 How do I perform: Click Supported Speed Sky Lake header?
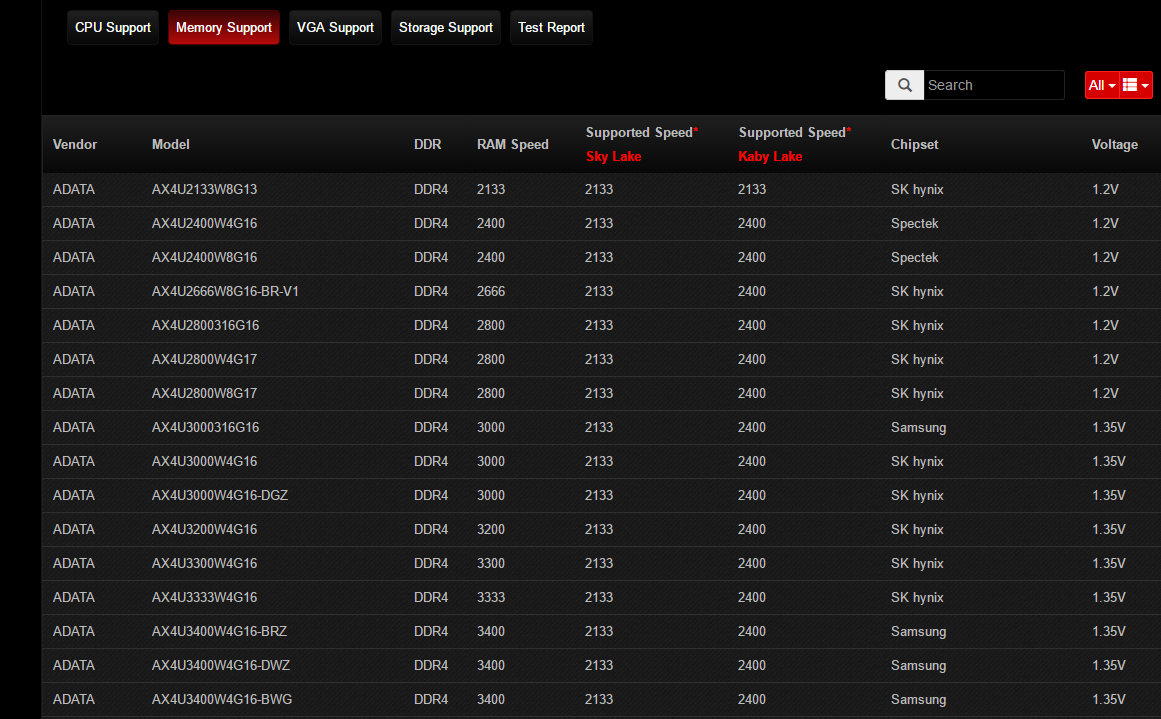641,144
